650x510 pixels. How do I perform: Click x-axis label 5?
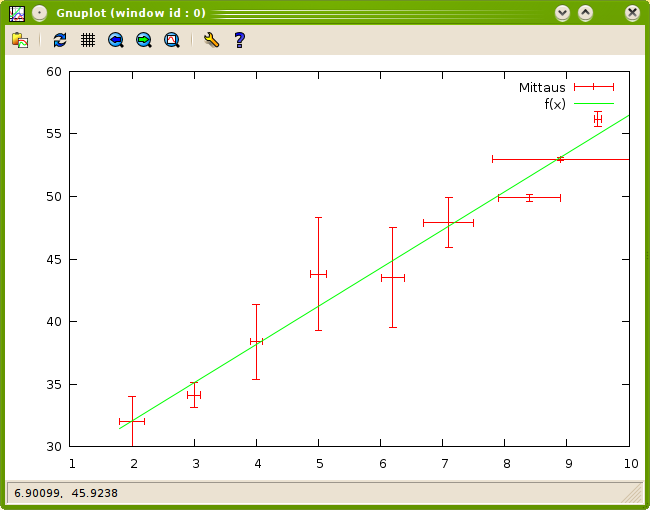(x=320, y=464)
